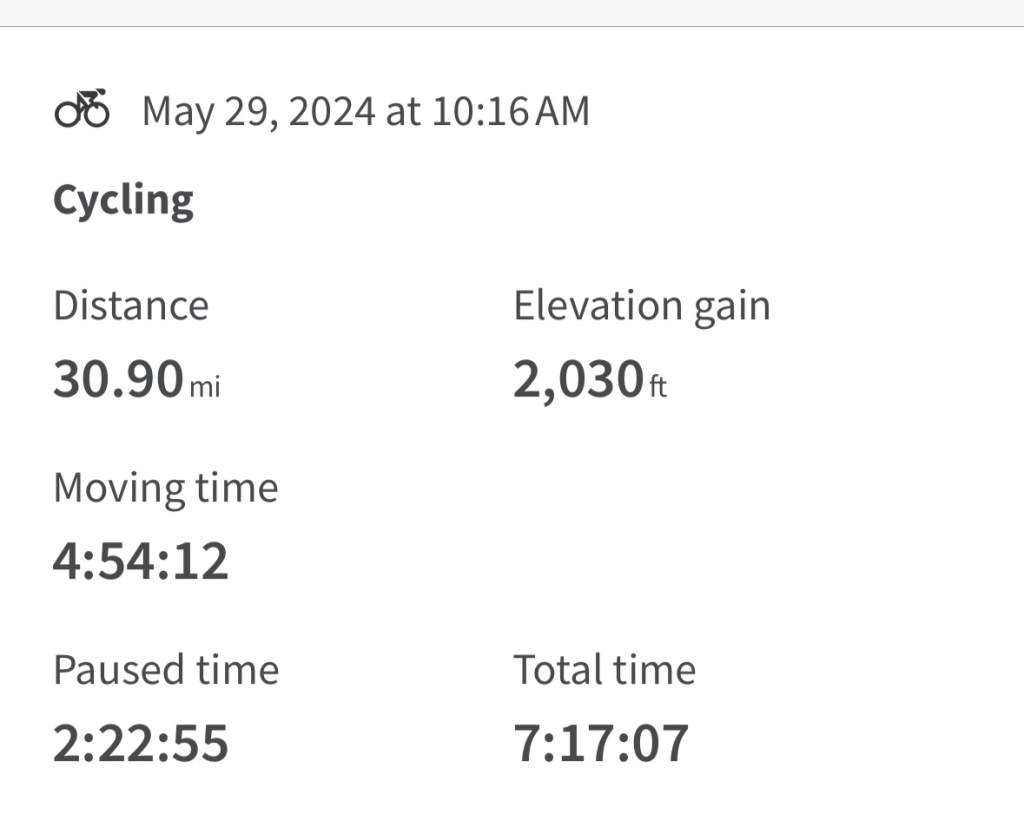Click the cycling bike icon
1024x827 pixels.
(82, 109)
